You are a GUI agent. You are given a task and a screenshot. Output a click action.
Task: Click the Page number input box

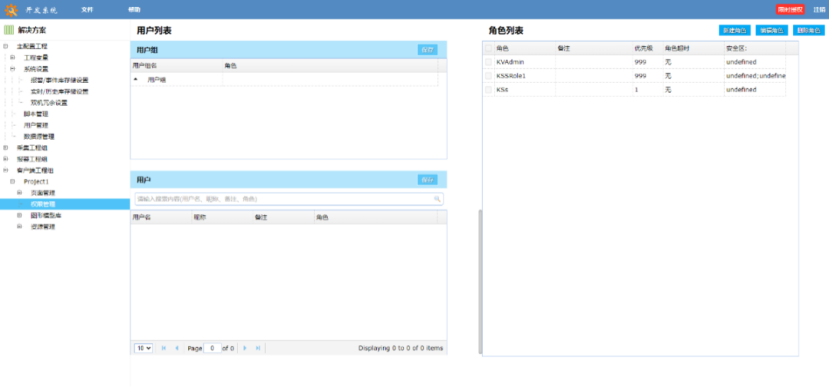tap(212, 348)
